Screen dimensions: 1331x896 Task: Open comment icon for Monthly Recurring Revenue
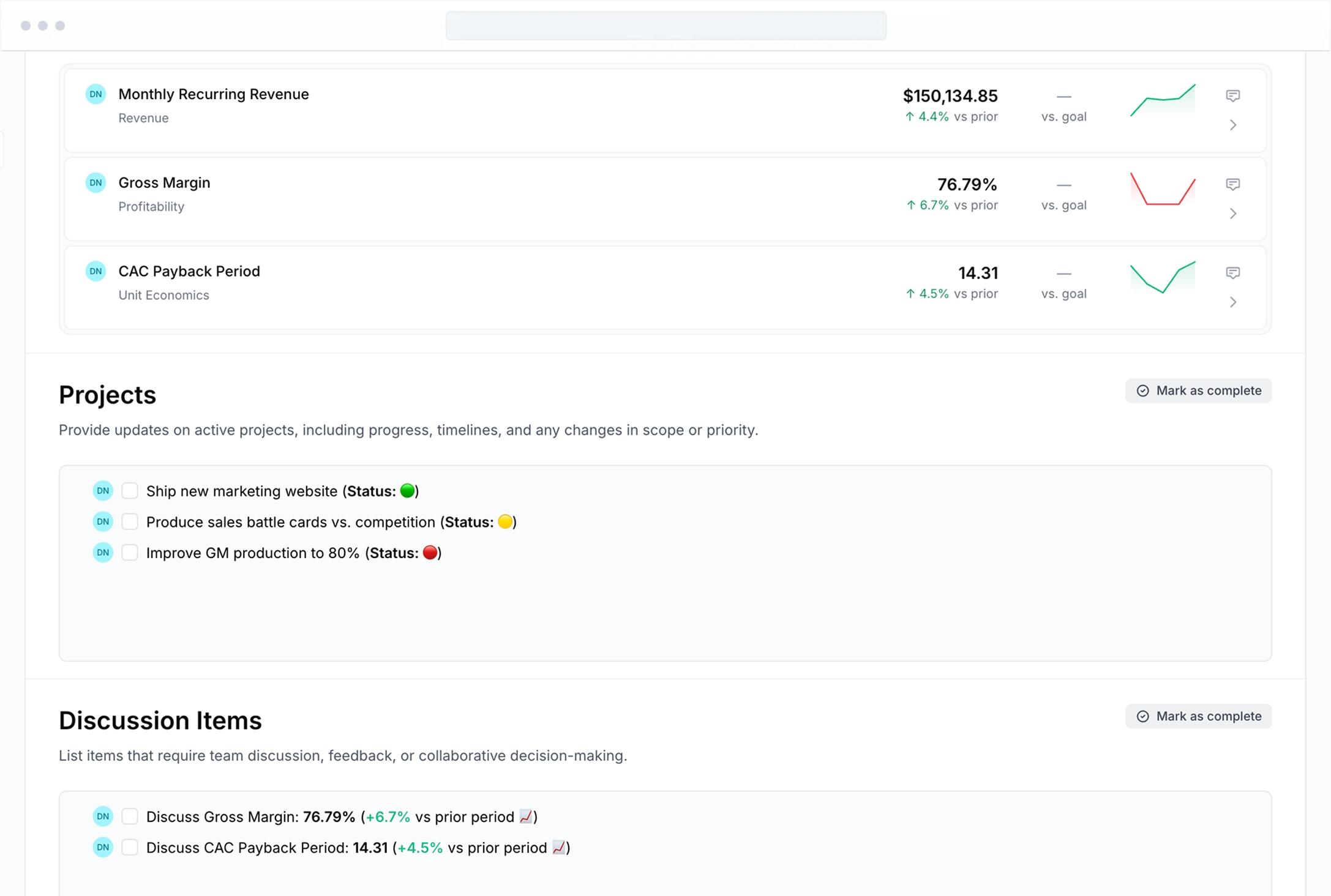(x=1232, y=95)
